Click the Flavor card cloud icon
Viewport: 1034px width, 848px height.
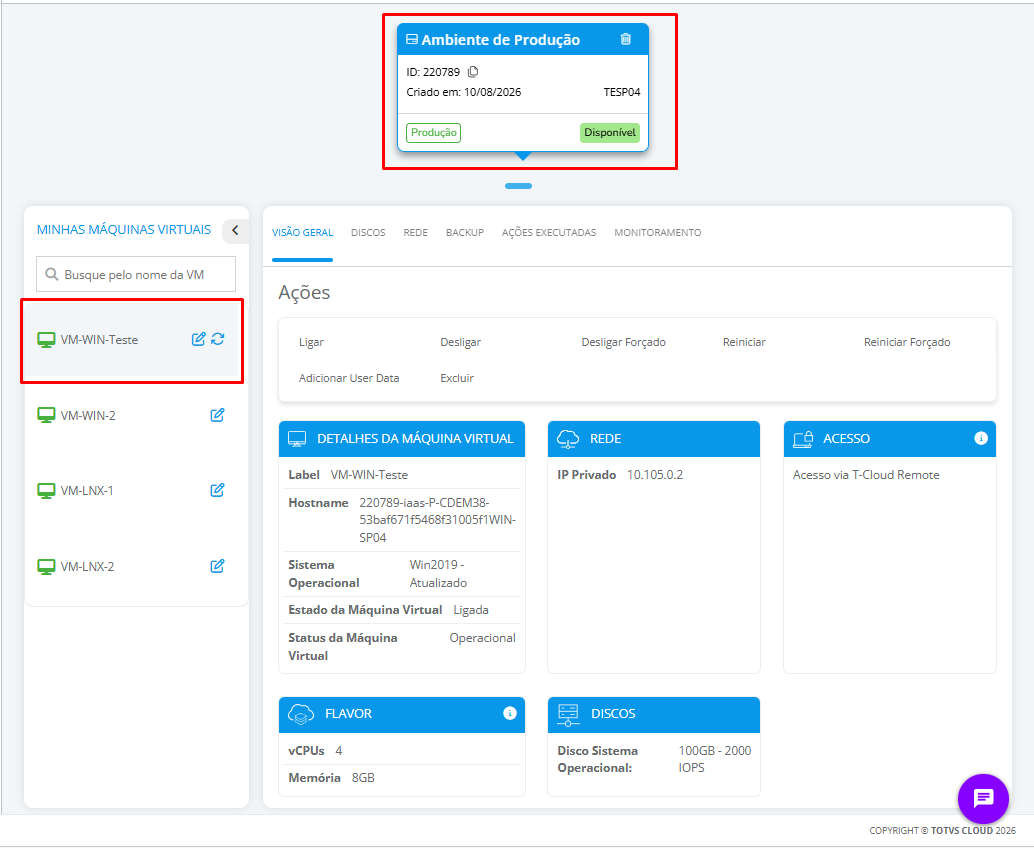(301, 714)
